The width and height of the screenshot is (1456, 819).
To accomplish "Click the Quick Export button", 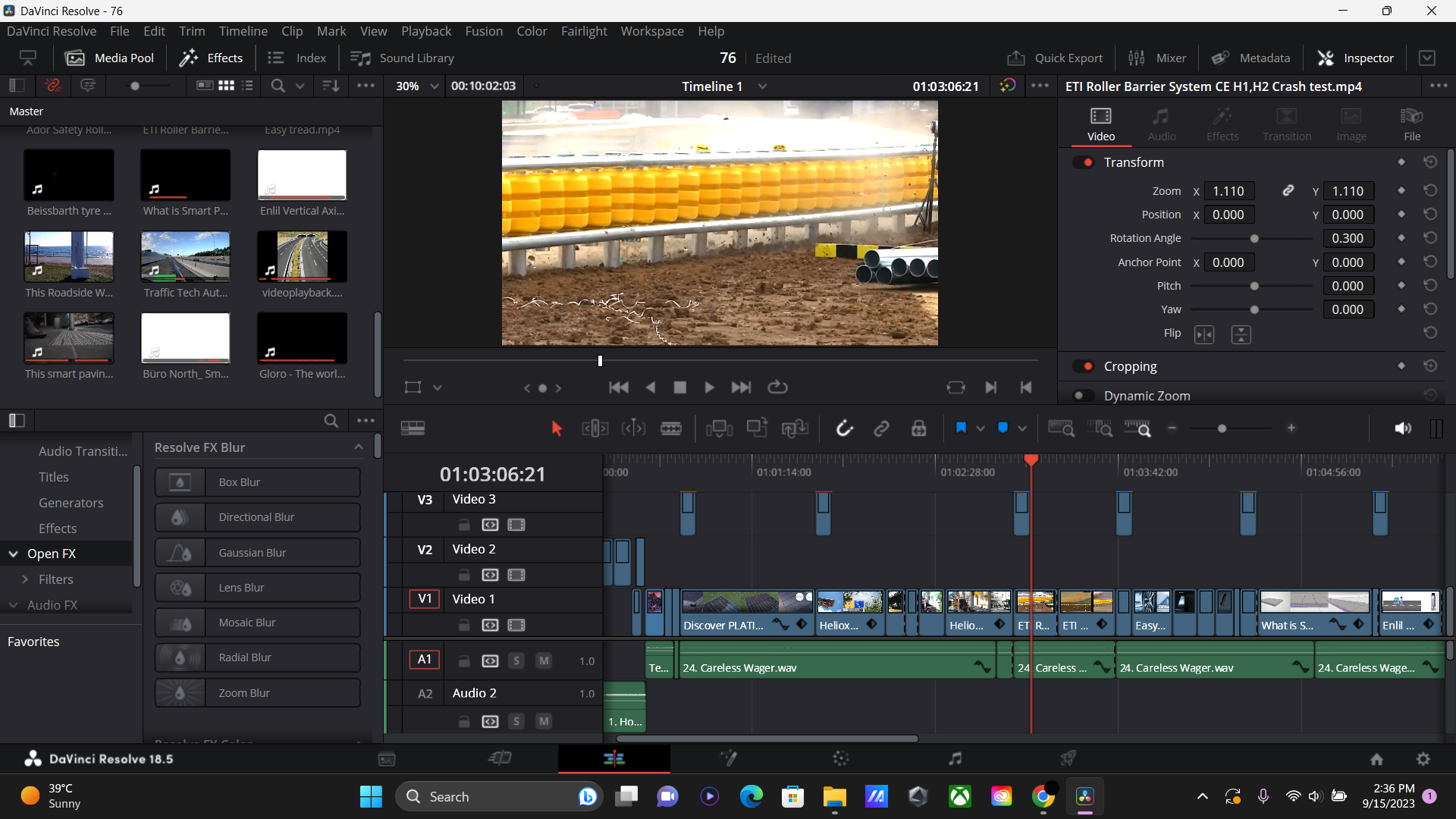I will pyautogui.click(x=1055, y=58).
